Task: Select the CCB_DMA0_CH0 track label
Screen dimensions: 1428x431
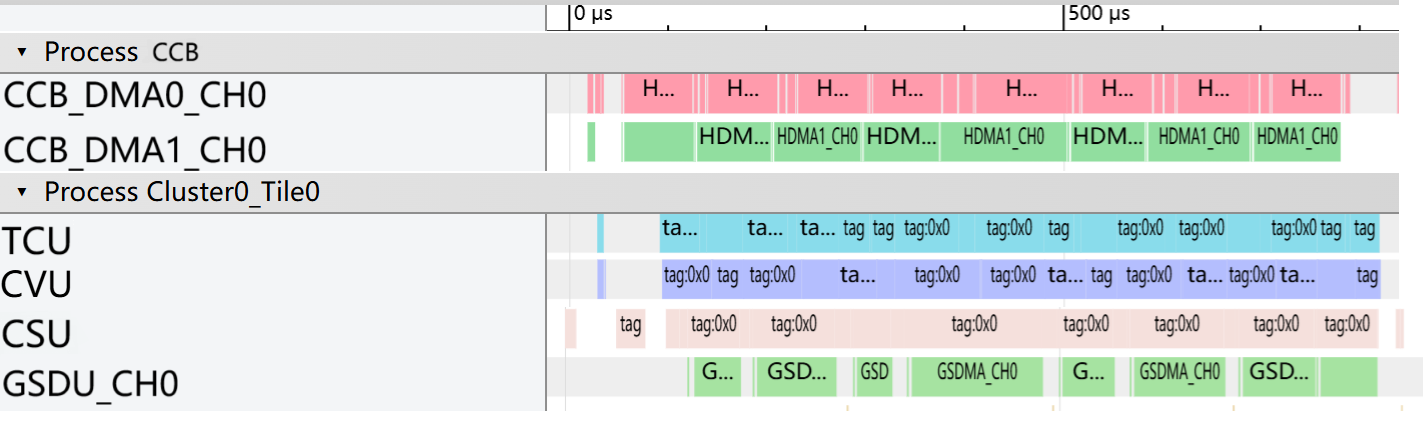Action: pos(135,96)
